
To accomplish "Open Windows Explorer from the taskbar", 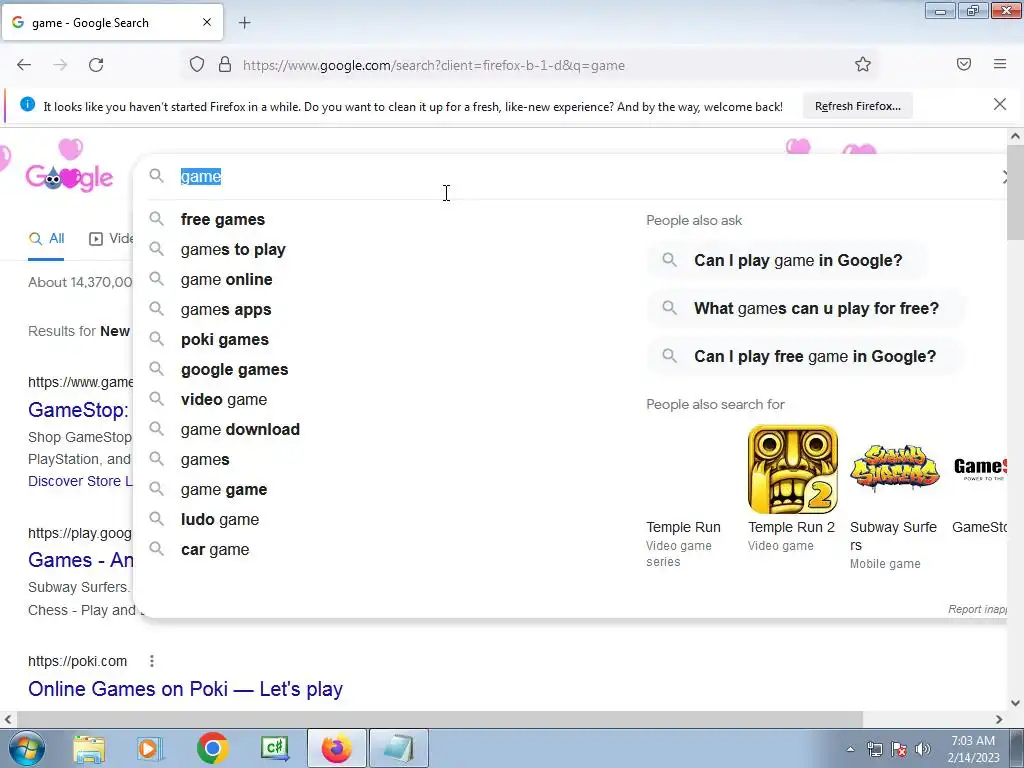I will [x=89, y=748].
